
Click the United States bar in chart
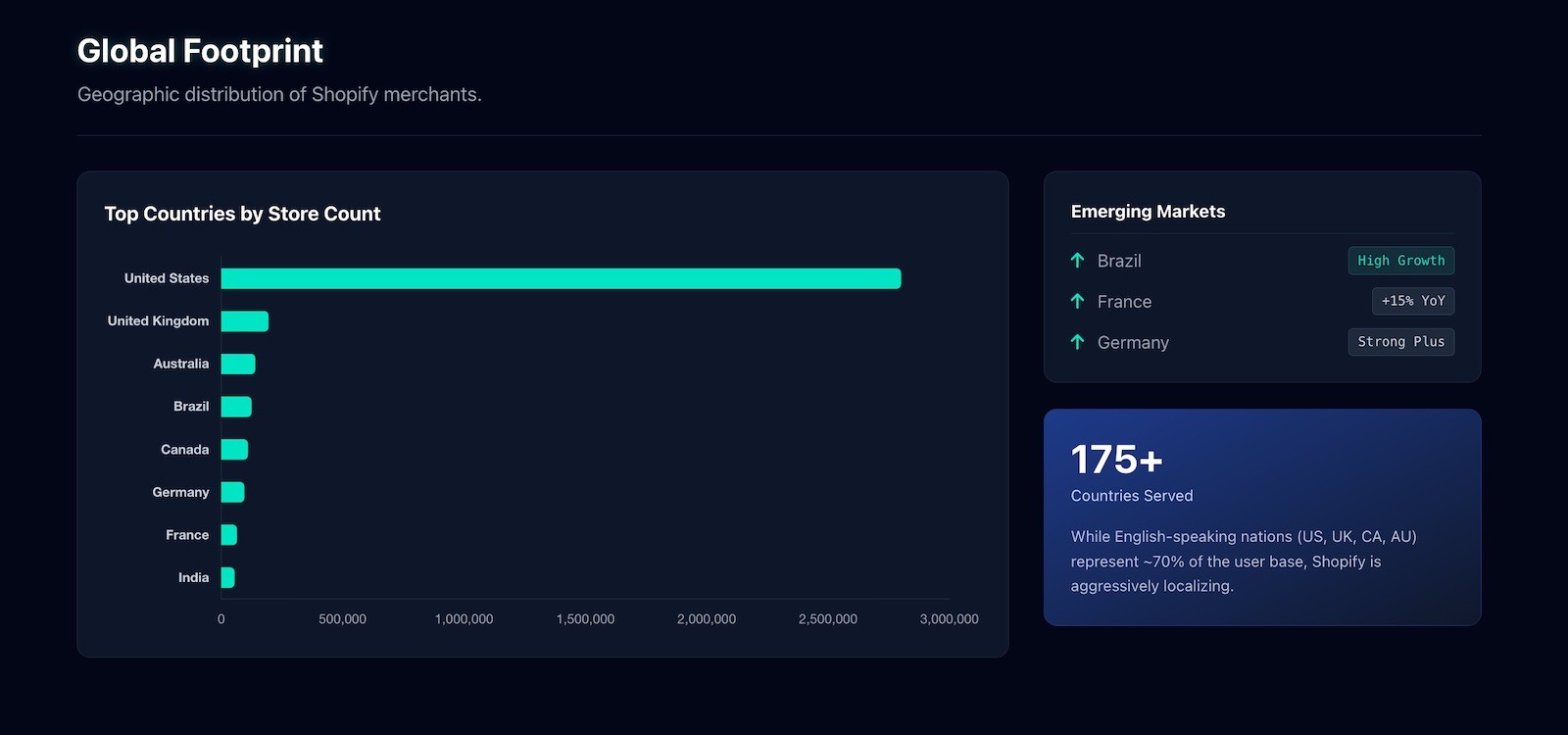click(561, 278)
